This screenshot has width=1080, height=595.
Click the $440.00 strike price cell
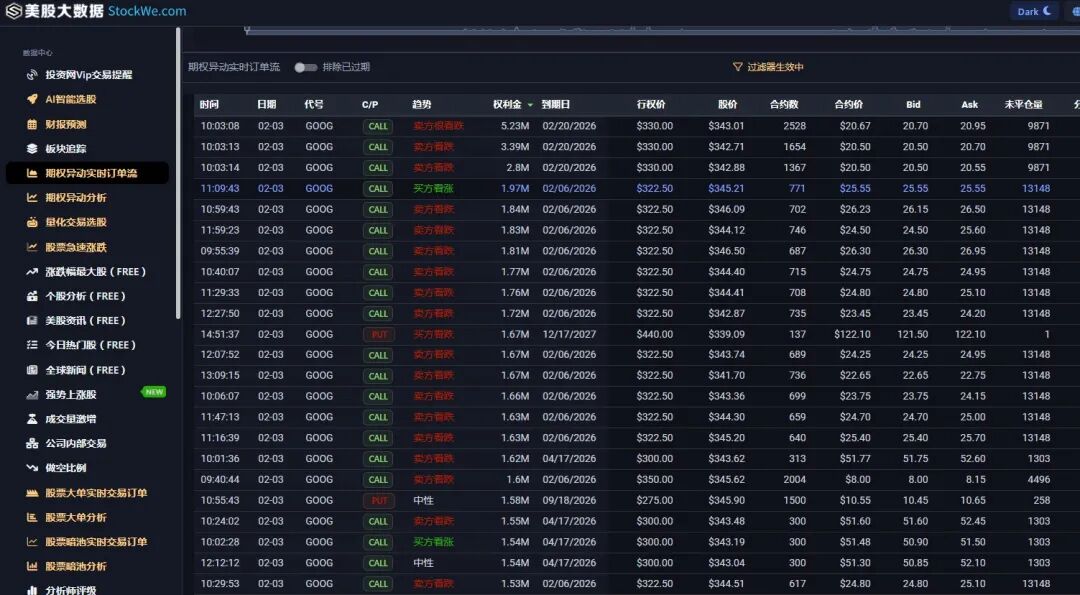(654, 334)
